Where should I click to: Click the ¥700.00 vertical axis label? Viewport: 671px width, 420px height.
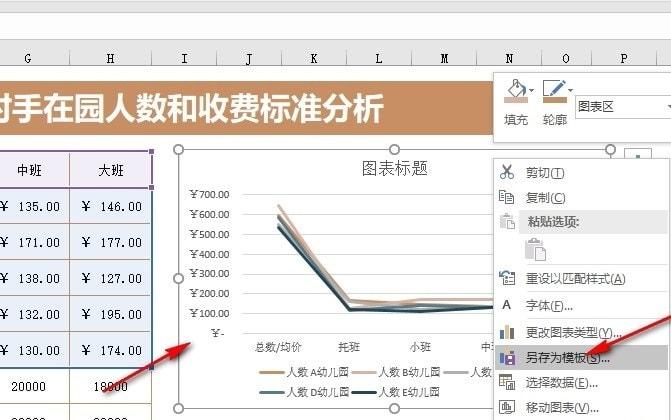click(x=210, y=194)
